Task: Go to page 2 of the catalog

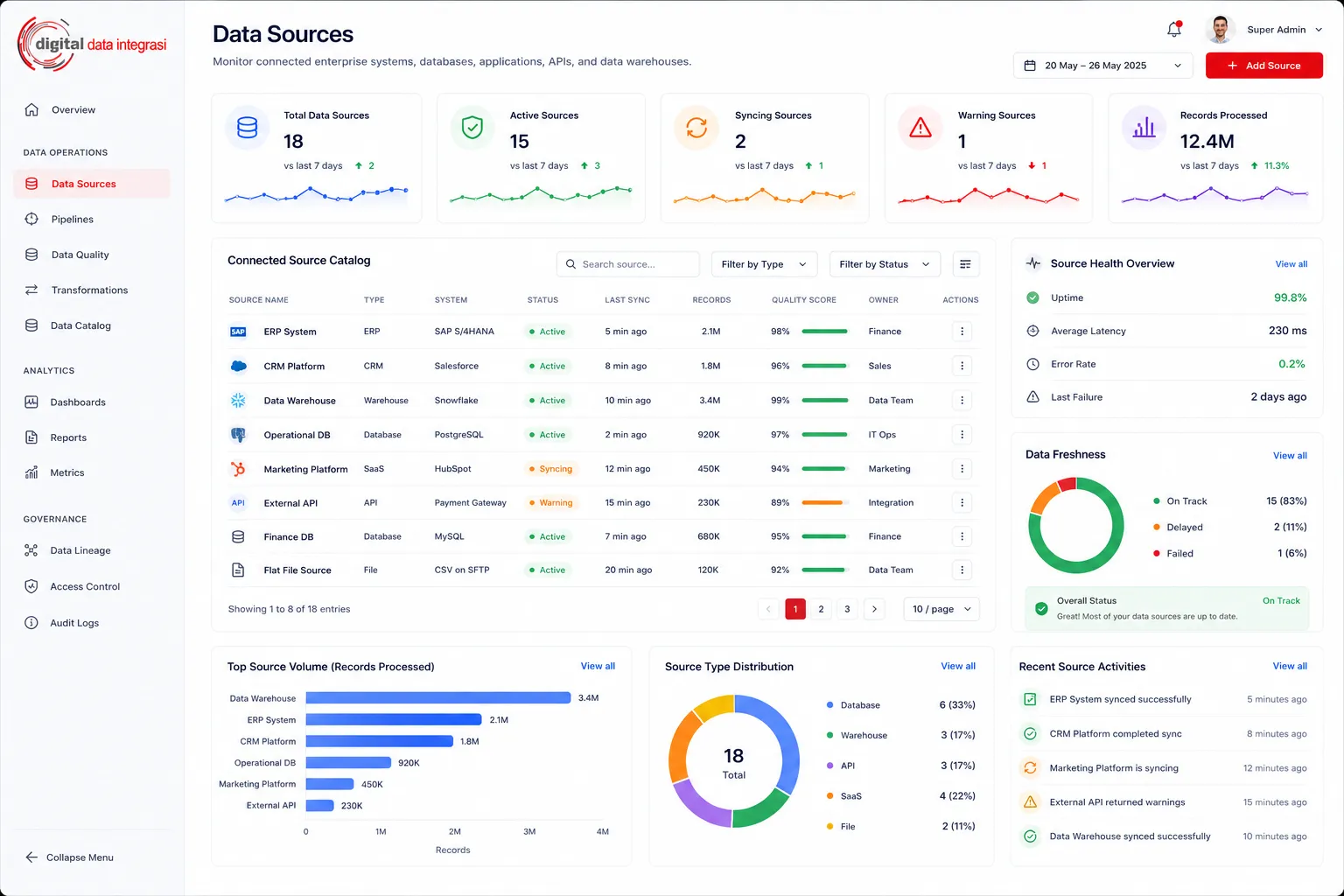Action: coord(821,609)
